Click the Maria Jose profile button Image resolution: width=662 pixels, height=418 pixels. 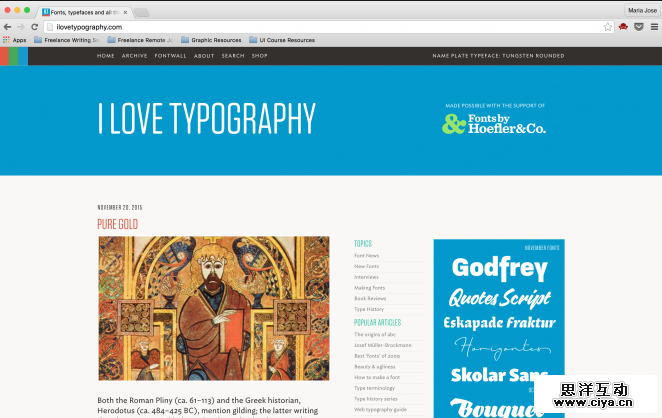pyautogui.click(x=642, y=10)
